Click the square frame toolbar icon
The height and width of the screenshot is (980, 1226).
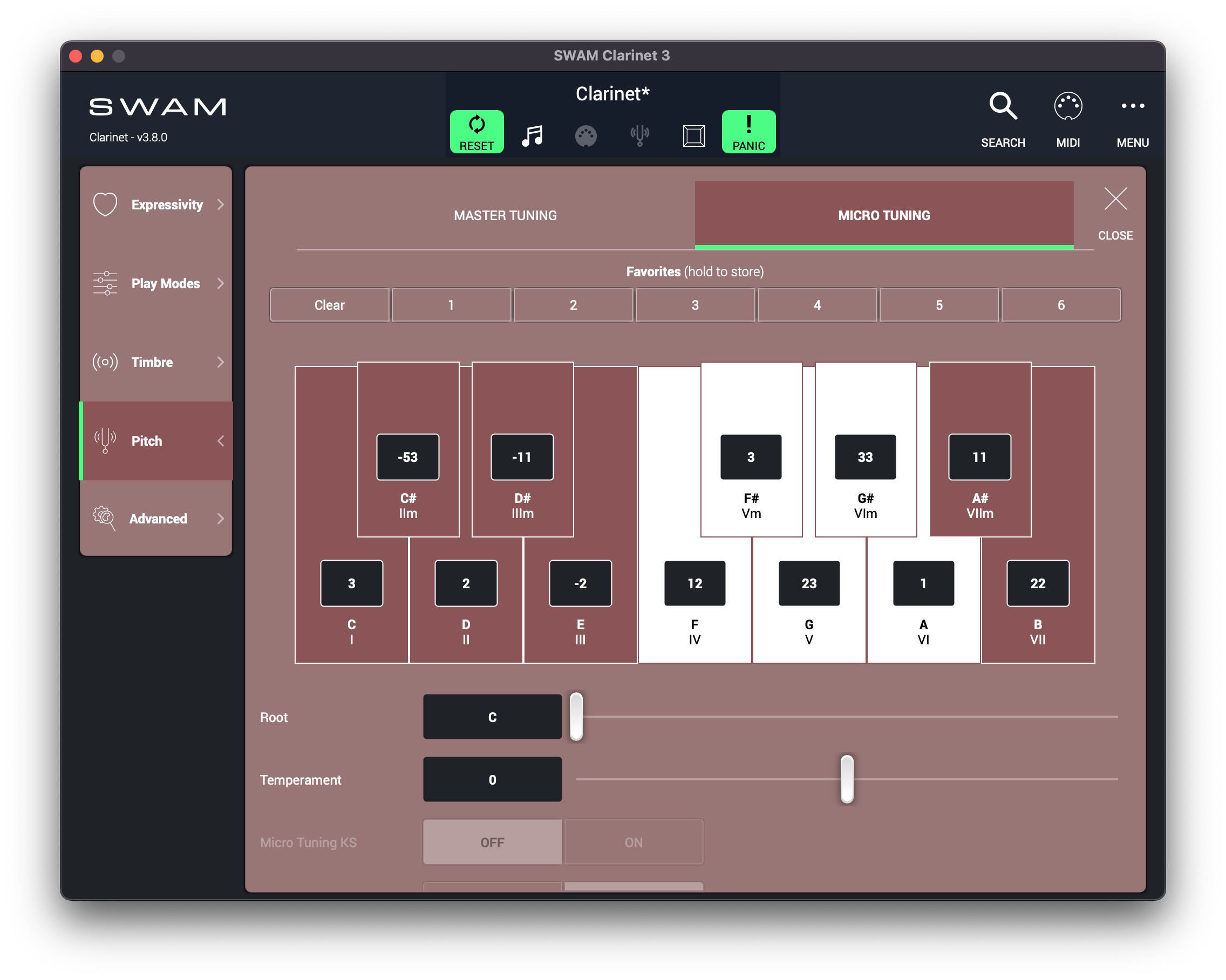(694, 136)
